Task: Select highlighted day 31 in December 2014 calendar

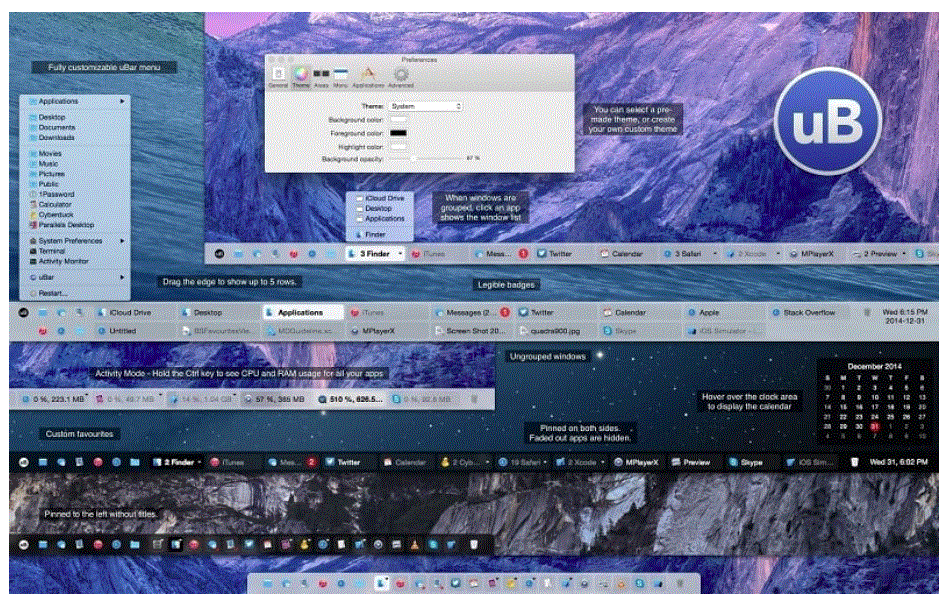Action: pos(875,426)
